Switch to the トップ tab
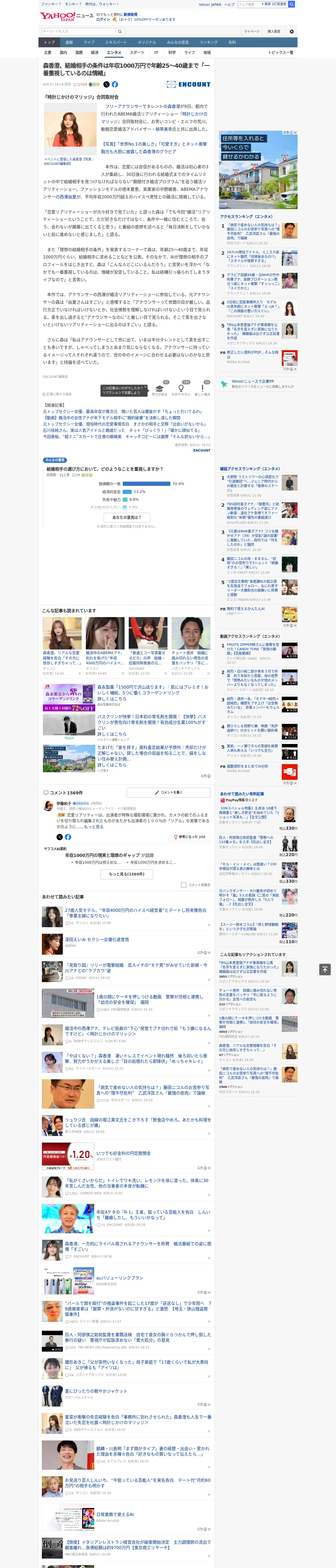The width and height of the screenshot is (336, 1568). coord(49,43)
